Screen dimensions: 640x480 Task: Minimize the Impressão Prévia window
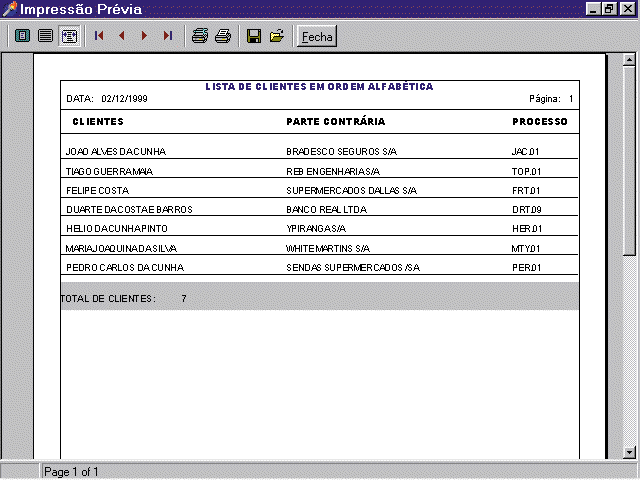593,9
